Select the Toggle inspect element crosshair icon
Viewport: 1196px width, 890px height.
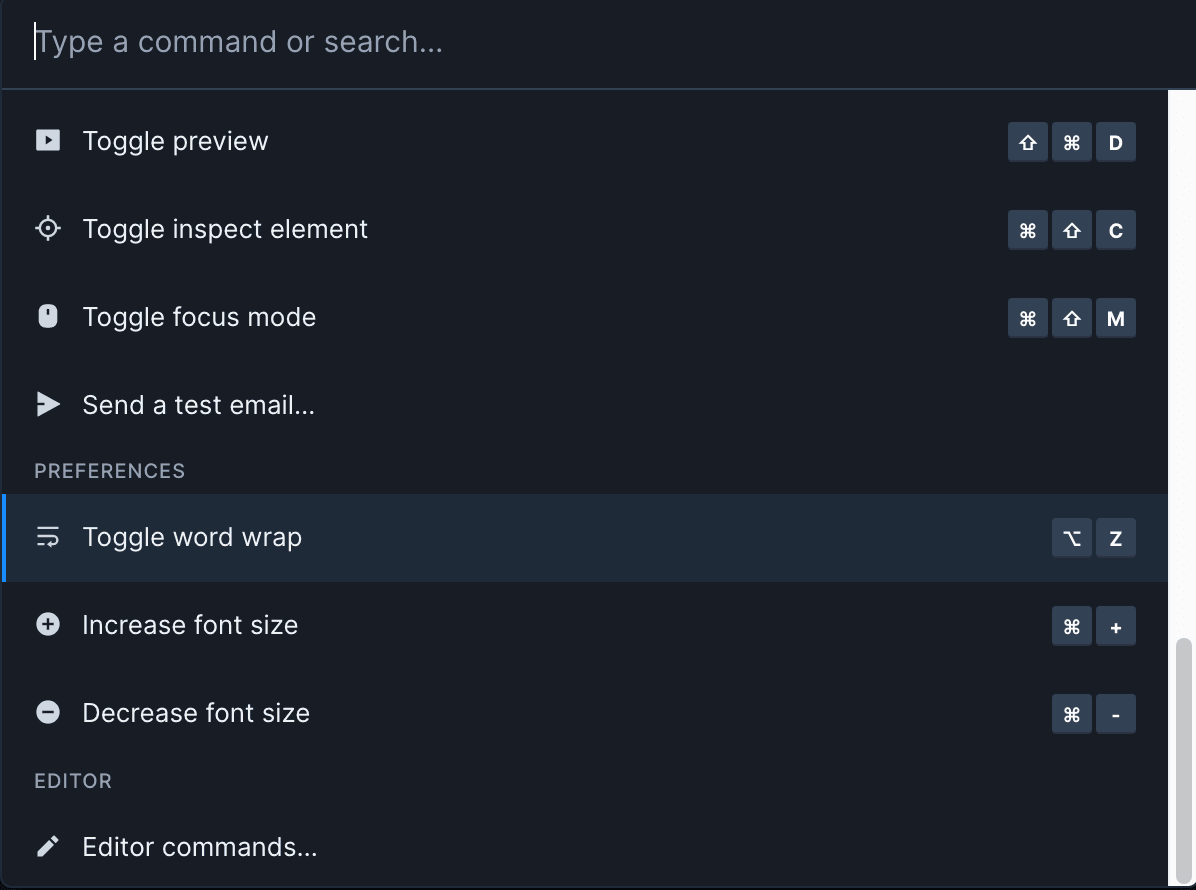47,228
